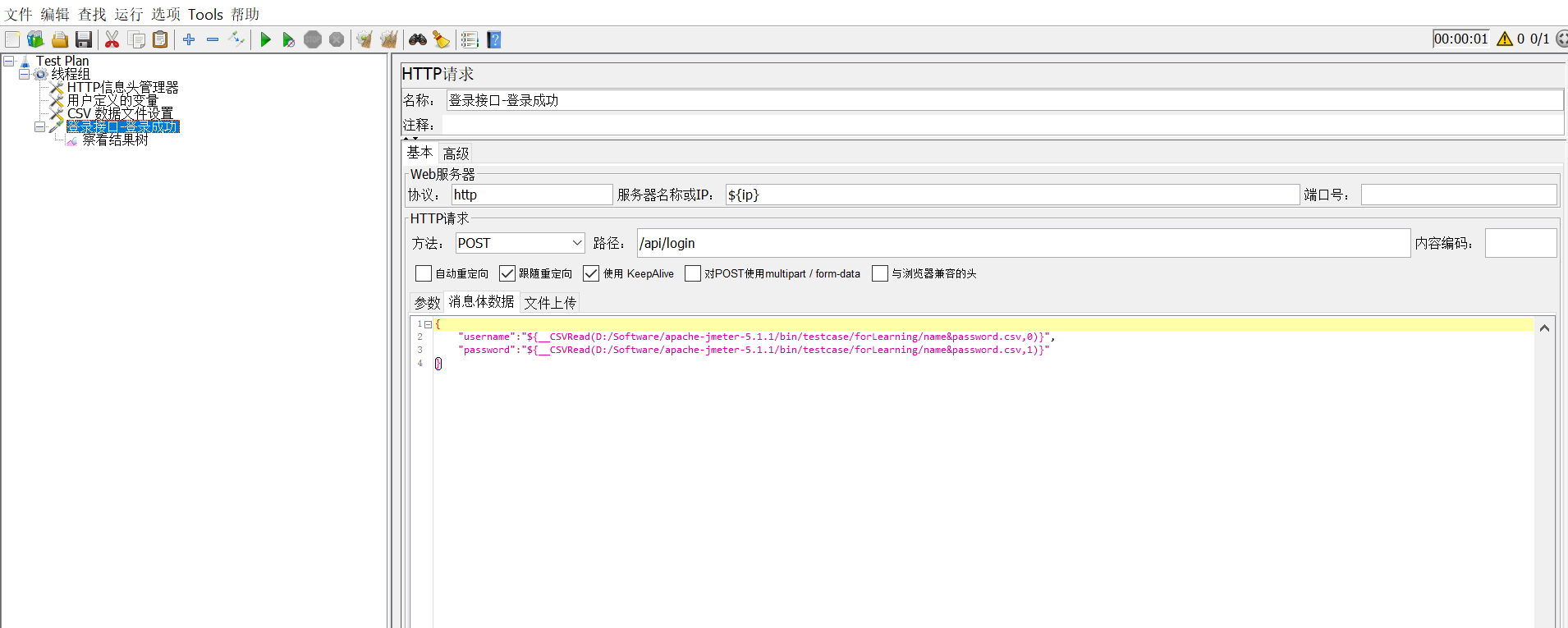Expand all with the plus icon
The height and width of the screenshot is (628, 1568).
[x=189, y=39]
